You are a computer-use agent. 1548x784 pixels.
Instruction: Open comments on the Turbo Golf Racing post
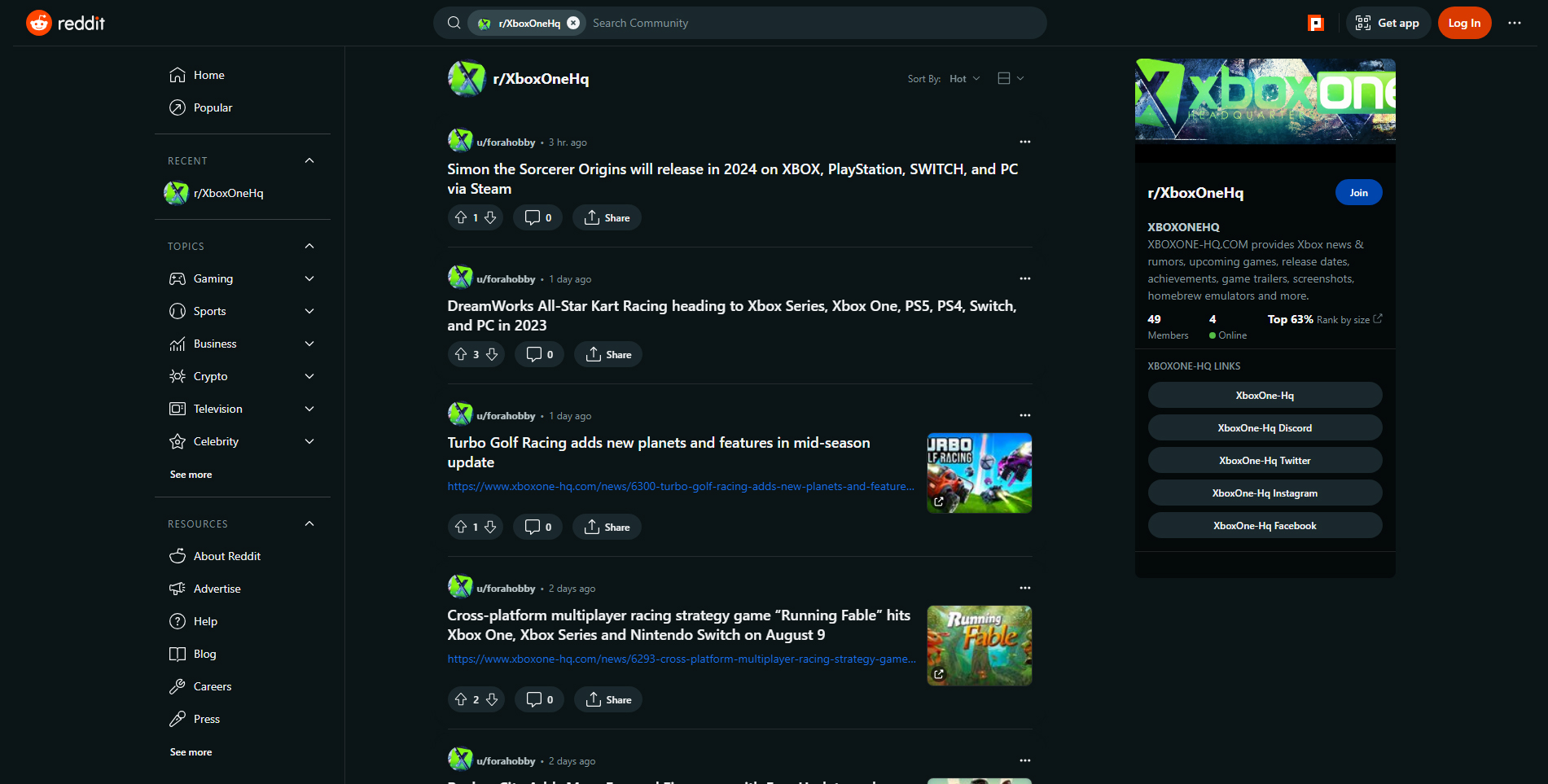[537, 527]
